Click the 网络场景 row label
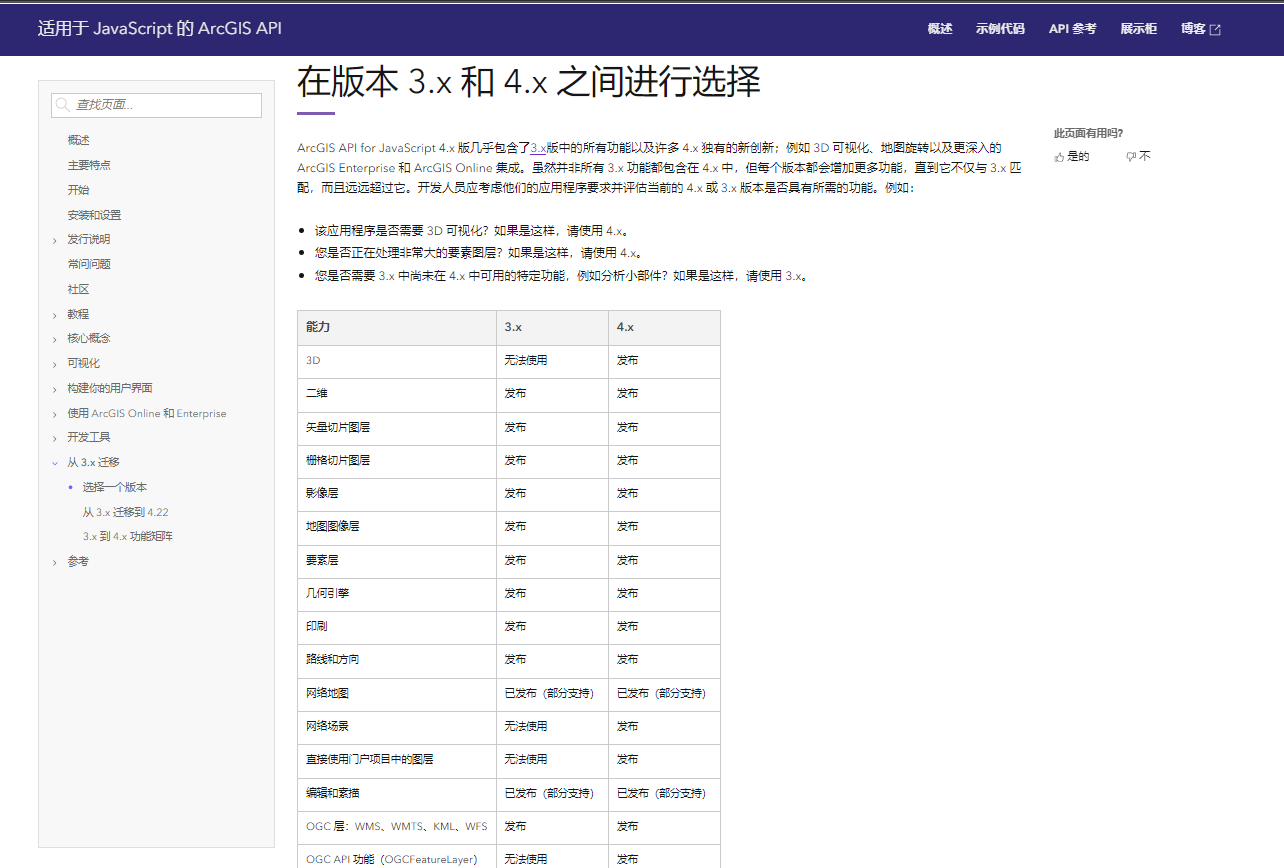 [x=328, y=726]
